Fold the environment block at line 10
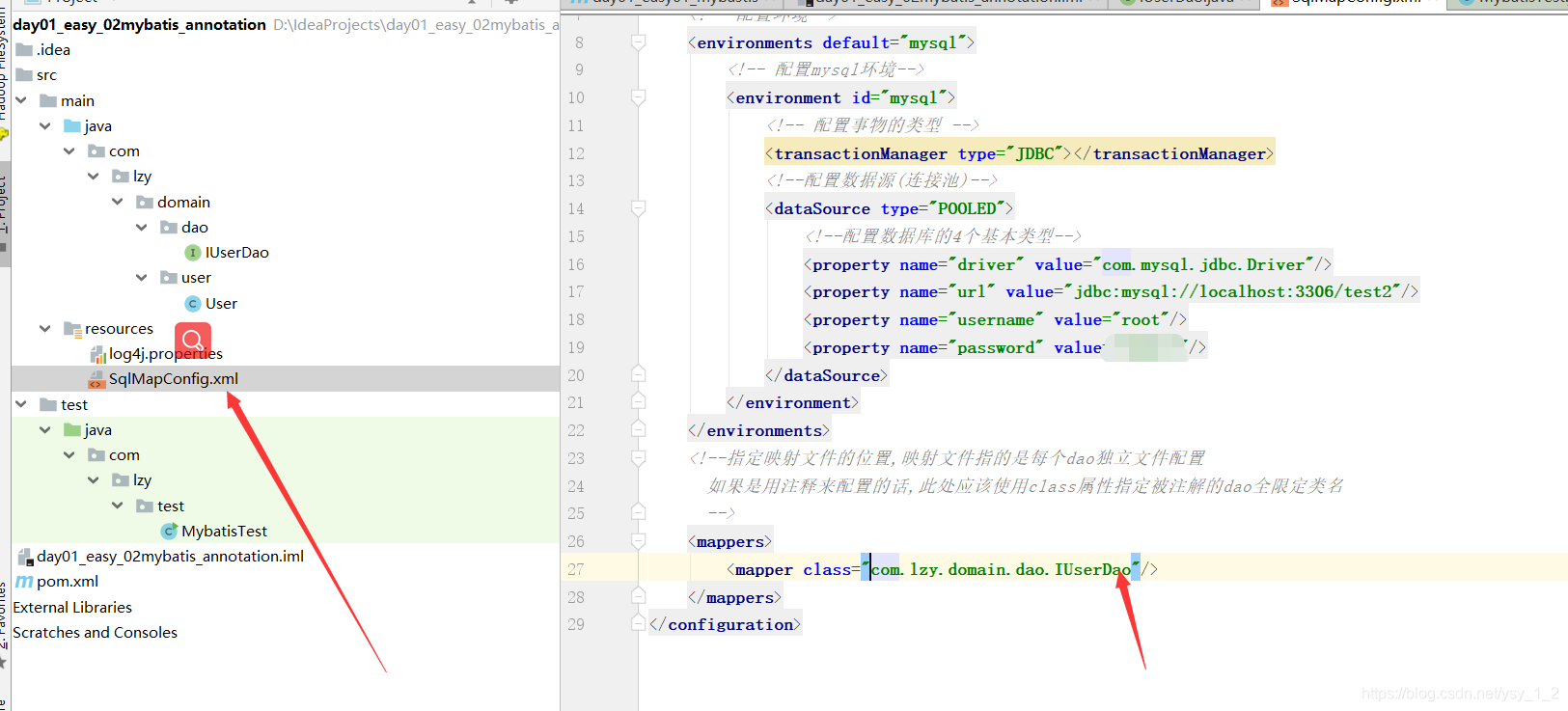The height and width of the screenshot is (711, 1568). point(638,97)
